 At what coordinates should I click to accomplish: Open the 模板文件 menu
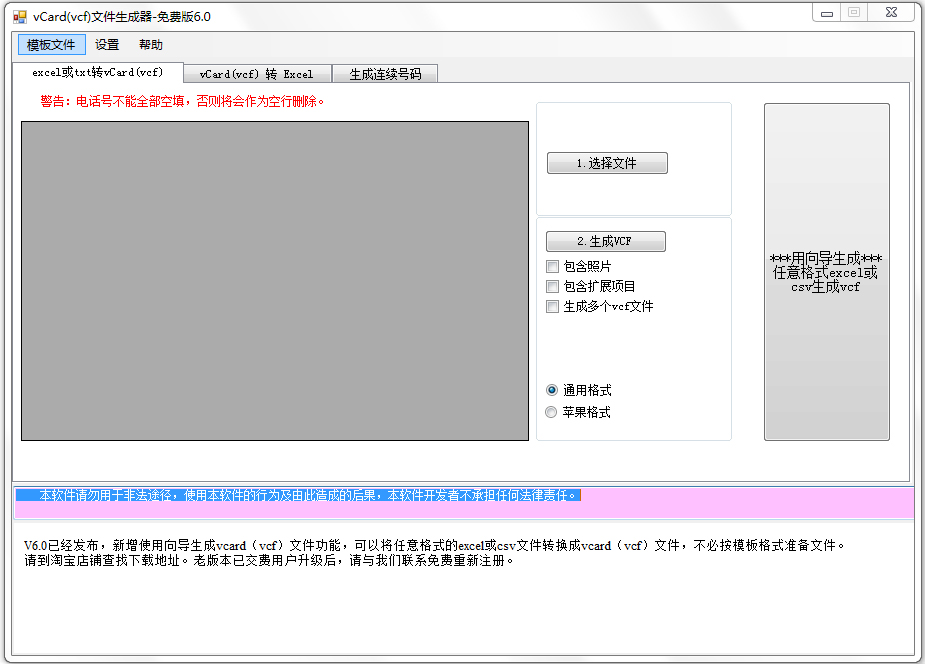click(x=50, y=44)
